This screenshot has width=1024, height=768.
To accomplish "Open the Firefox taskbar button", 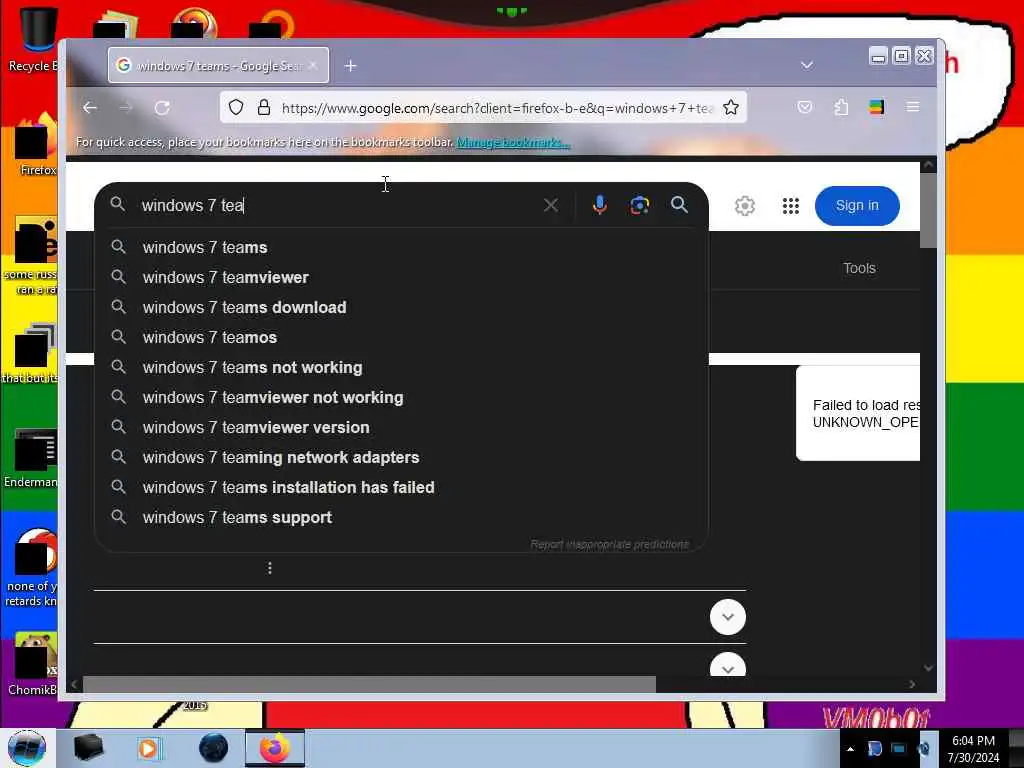I will [x=275, y=748].
